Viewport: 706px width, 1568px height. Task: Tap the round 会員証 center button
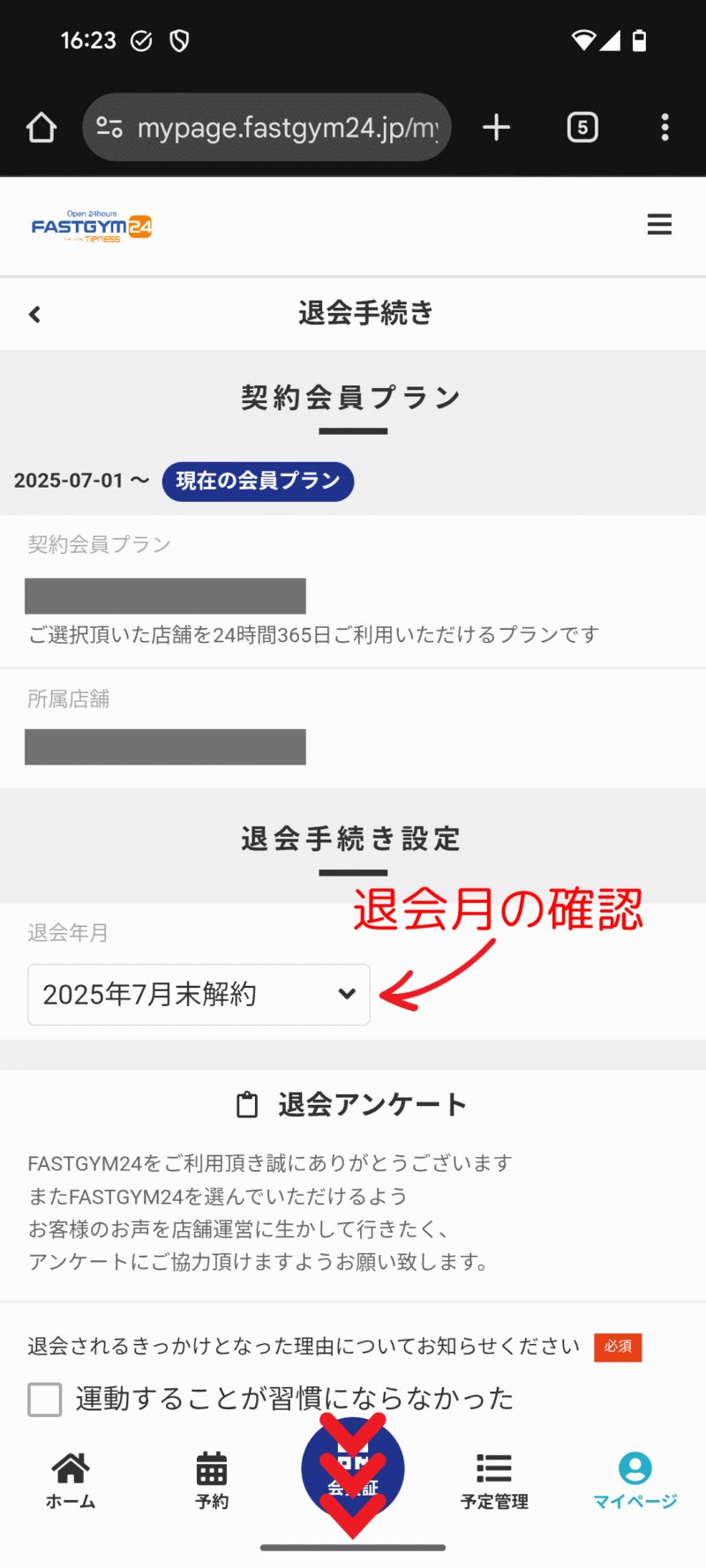coord(353,1469)
